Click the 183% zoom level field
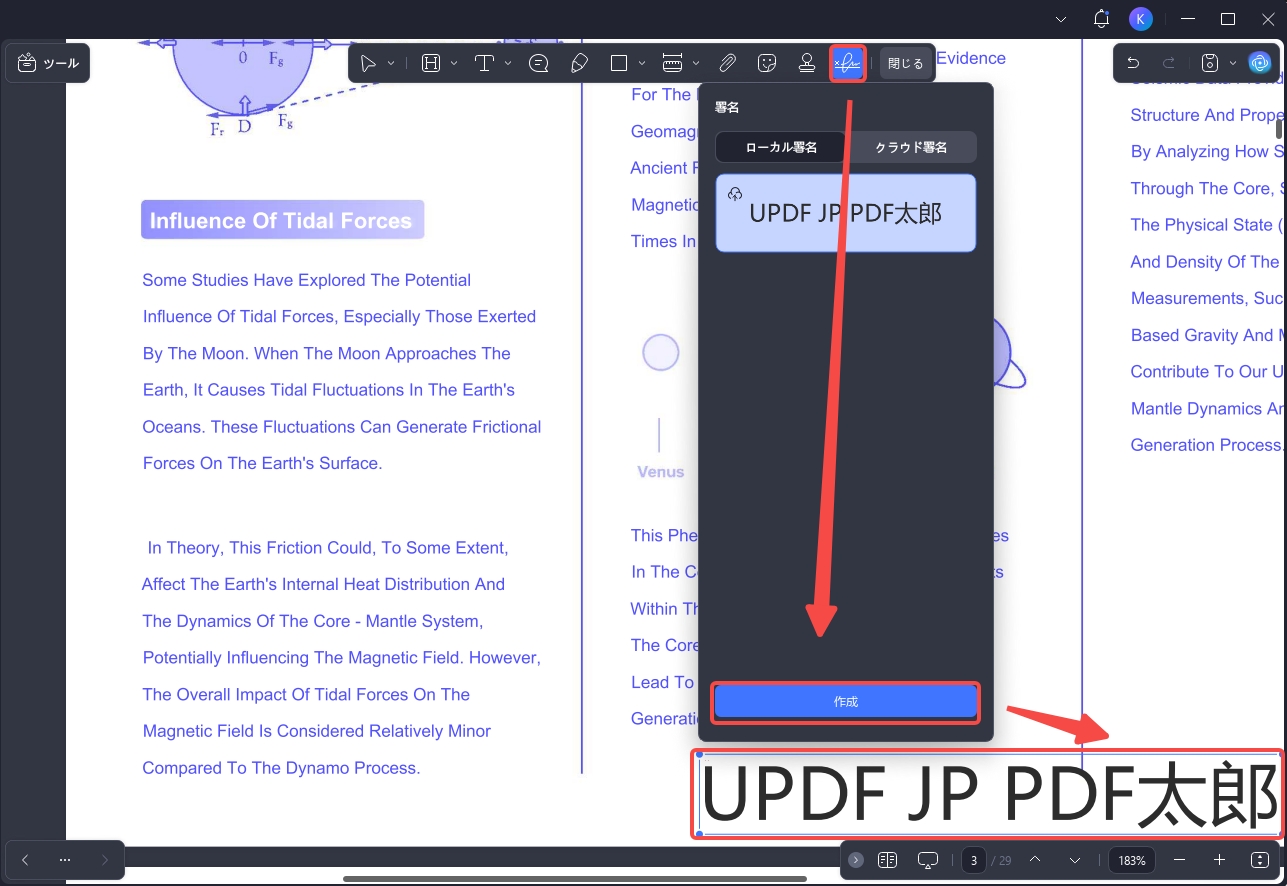The image size is (1287, 886). click(x=1132, y=860)
